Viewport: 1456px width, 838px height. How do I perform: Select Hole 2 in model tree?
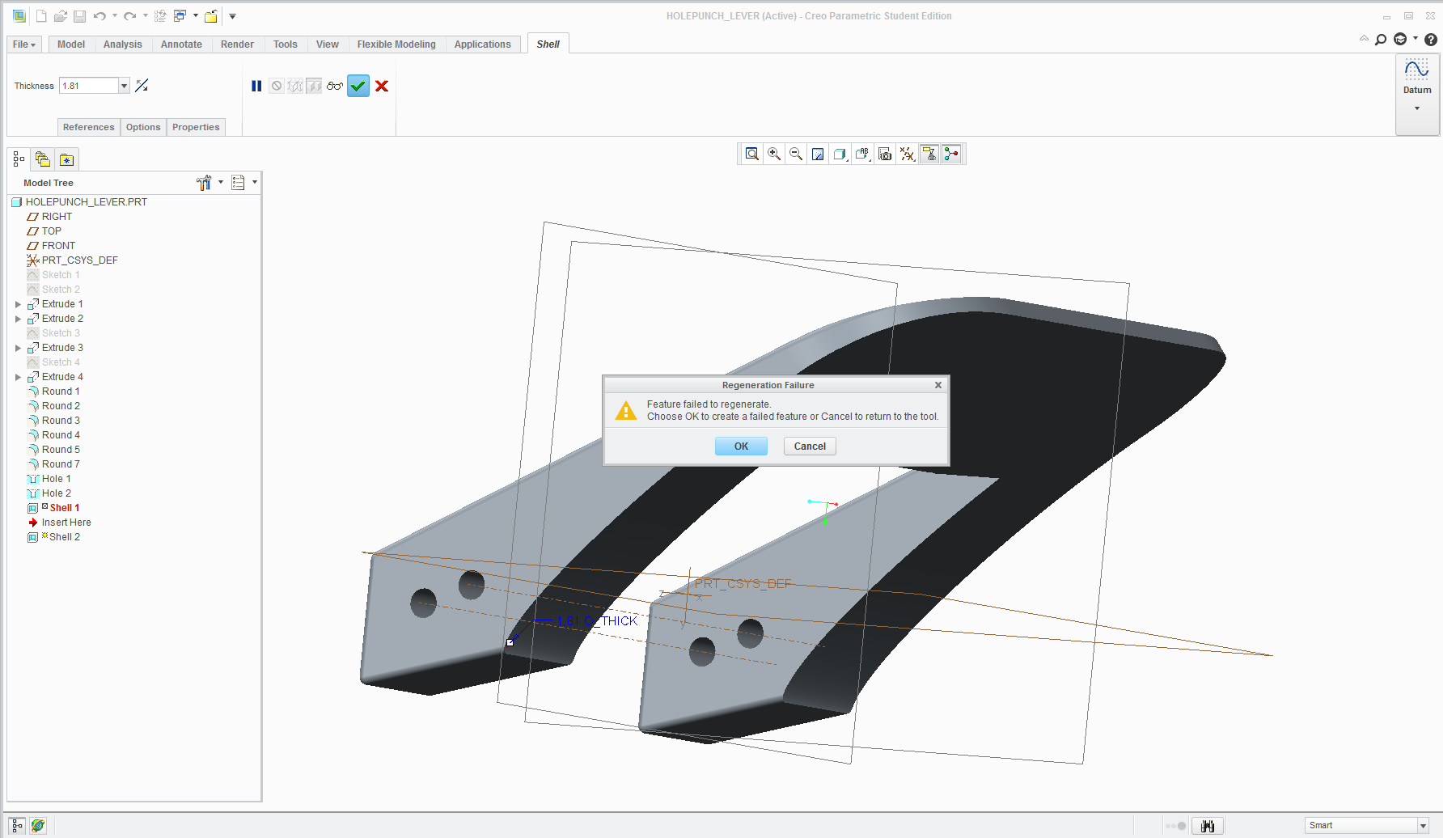click(x=57, y=493)
